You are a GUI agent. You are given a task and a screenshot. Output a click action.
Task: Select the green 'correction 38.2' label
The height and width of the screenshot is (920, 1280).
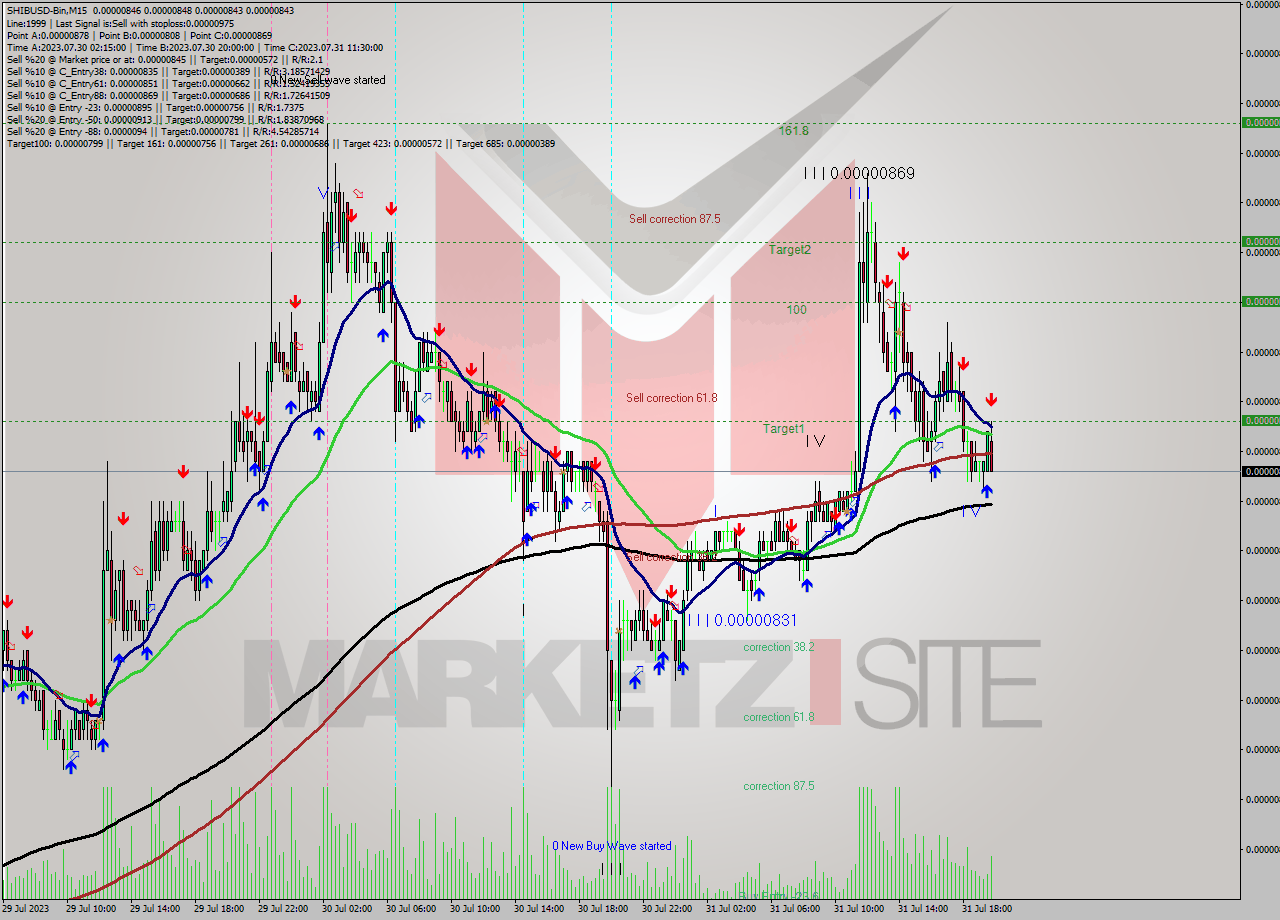(778, 647)
